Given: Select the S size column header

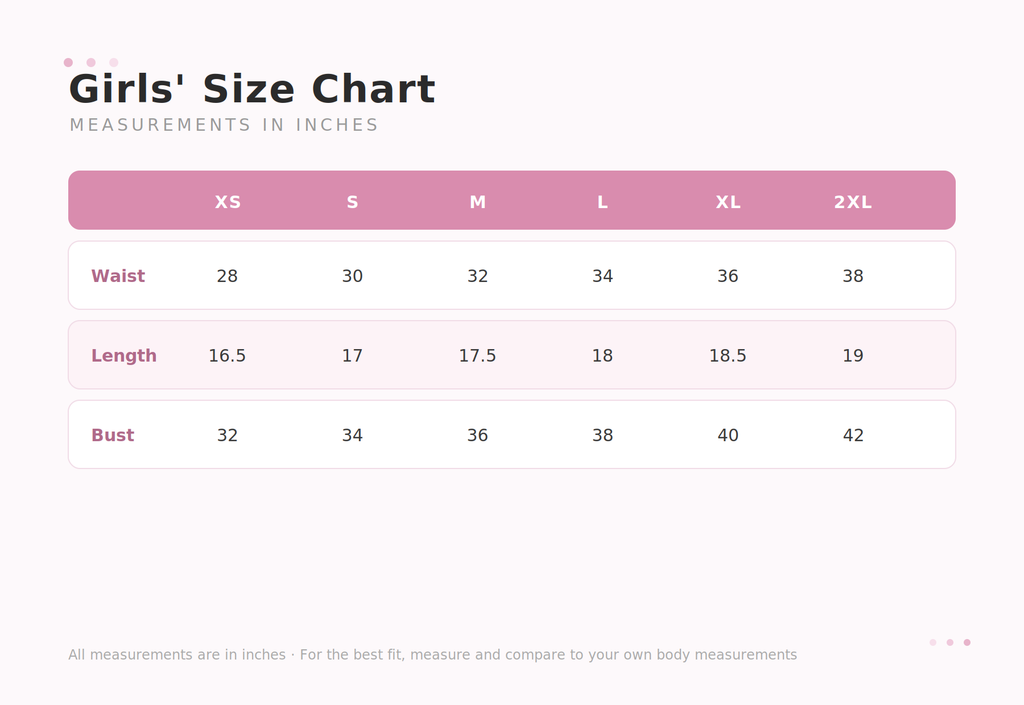Looking at the screenshot, I should [352, 202].
